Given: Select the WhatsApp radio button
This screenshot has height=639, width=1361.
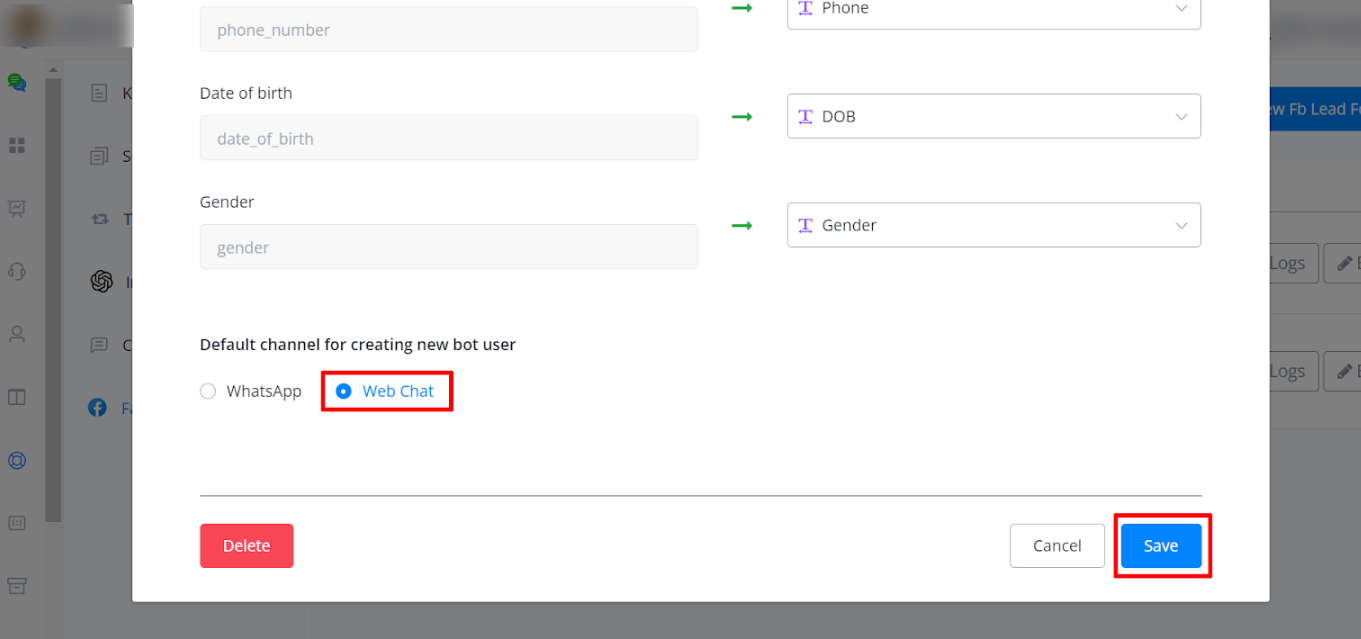Looking at the screenshot, I should (x=208, y=391).
